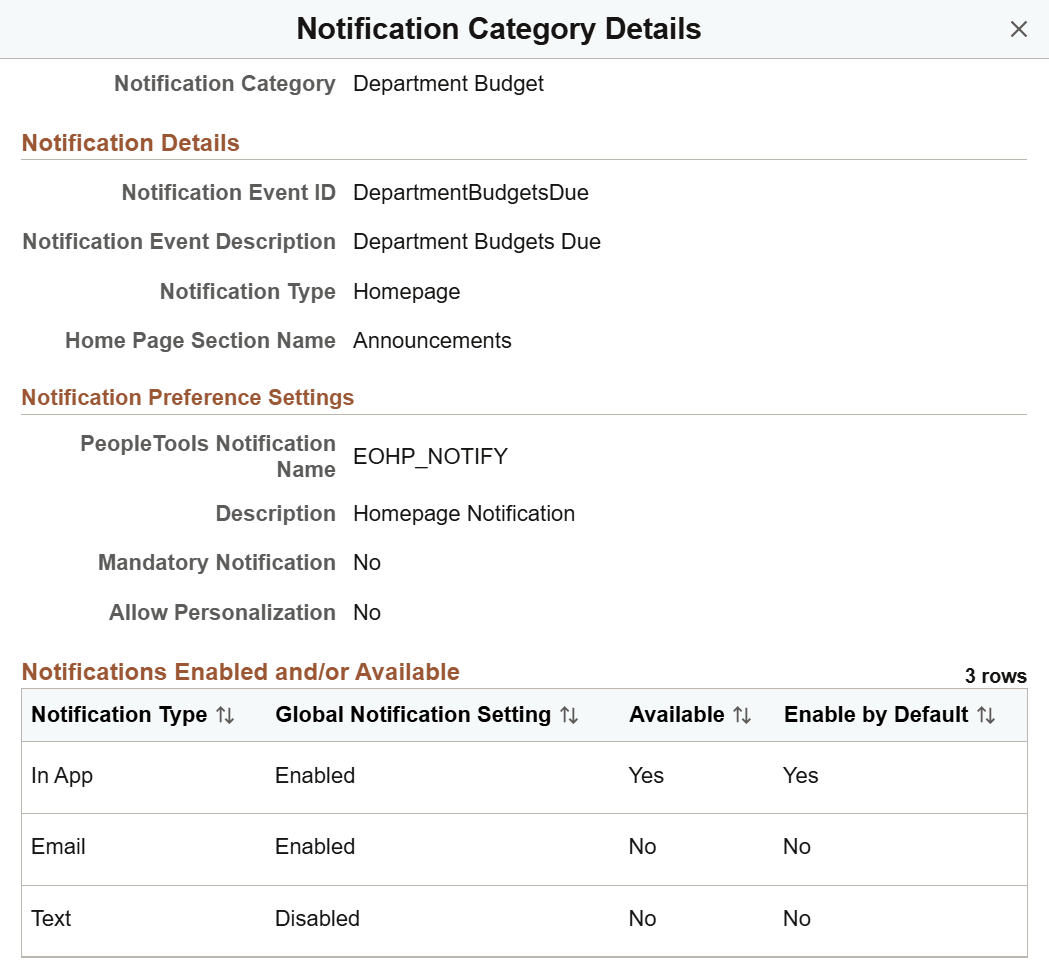
Task: Click the EOHP_NOTIFY notification name
Action: (429, 456)
